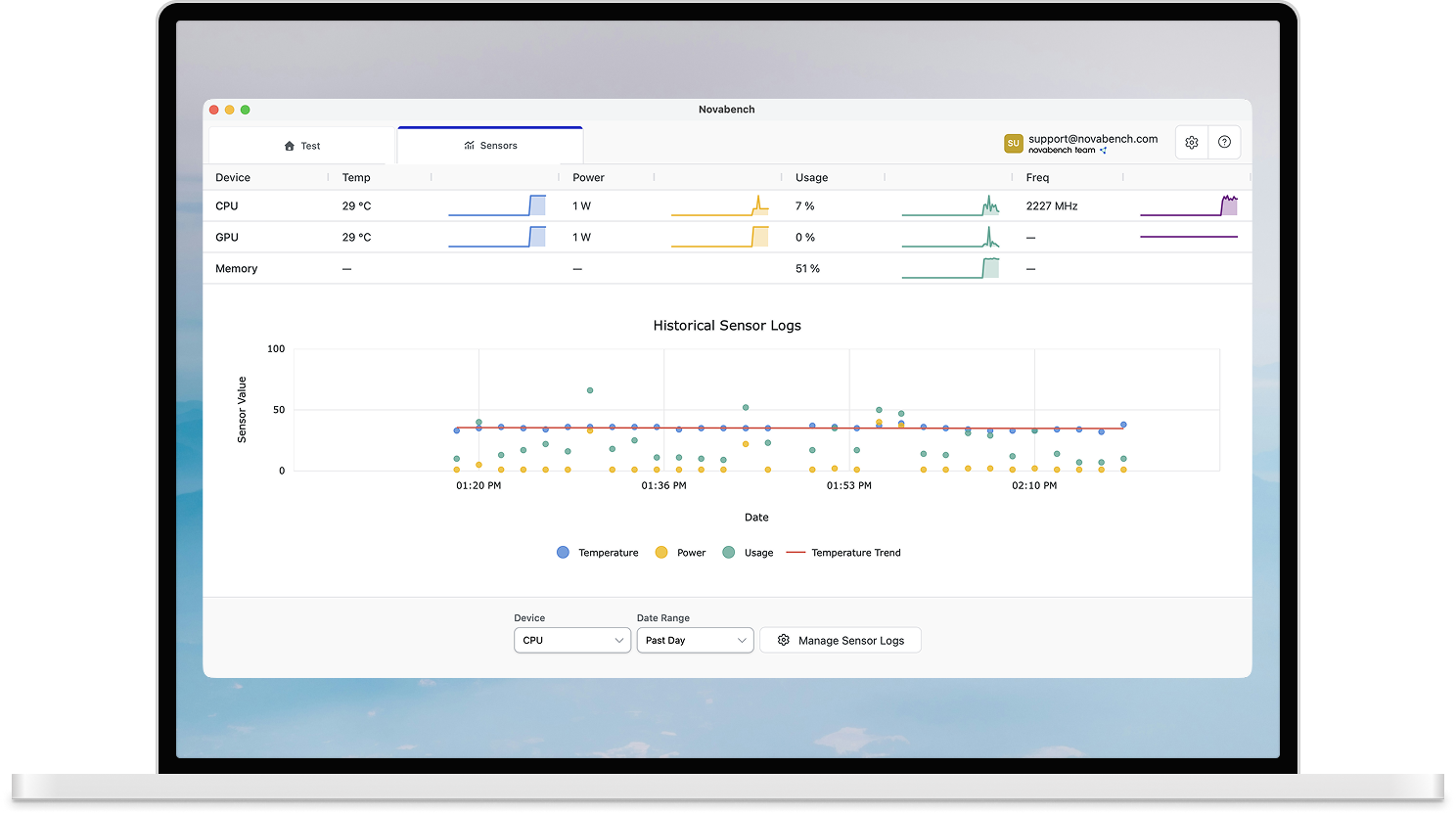
Task: Click the help question mark icon
Action: [x=1224, y=141]
